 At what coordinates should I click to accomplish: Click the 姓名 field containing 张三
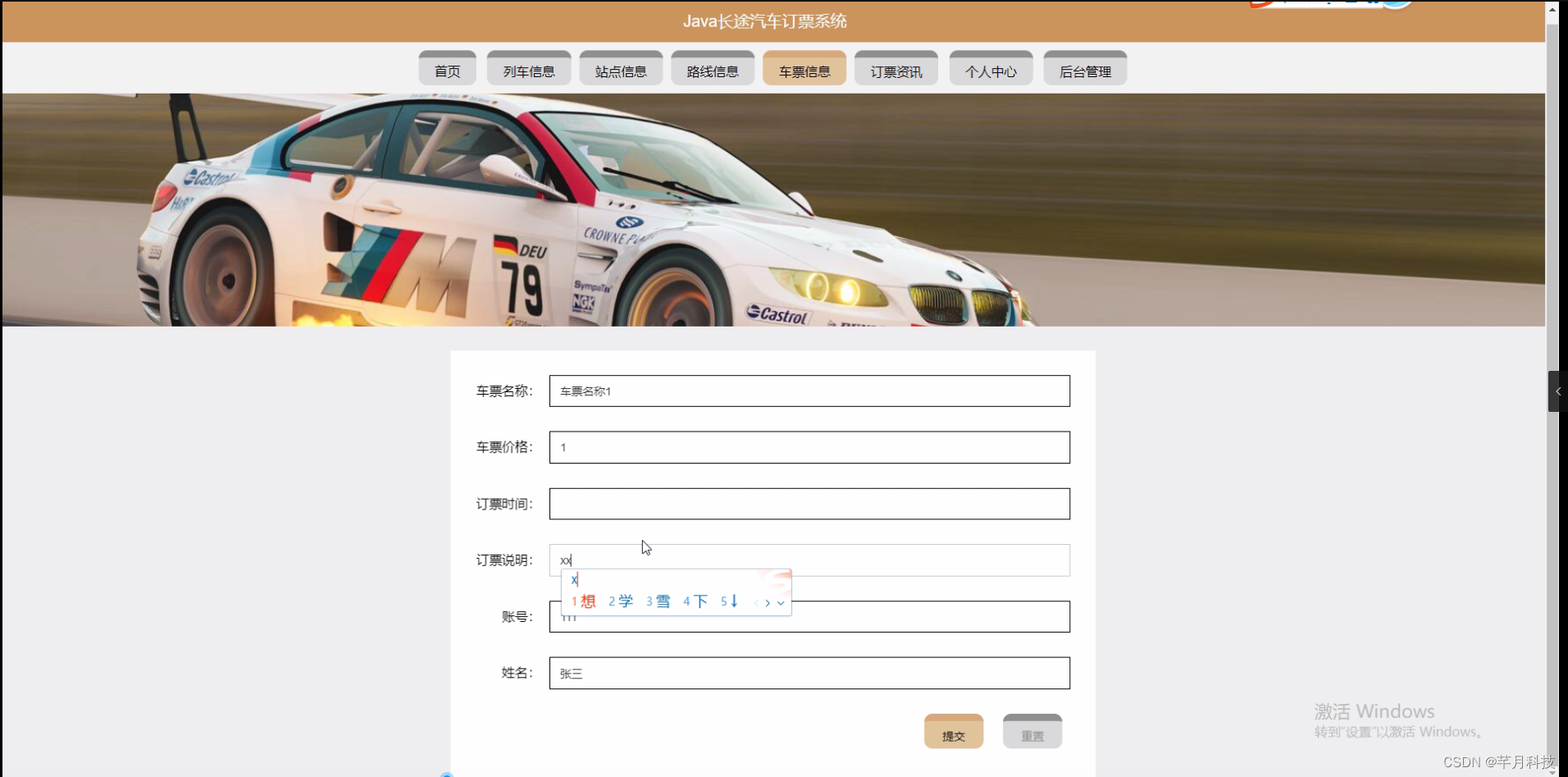coord(809,673)
